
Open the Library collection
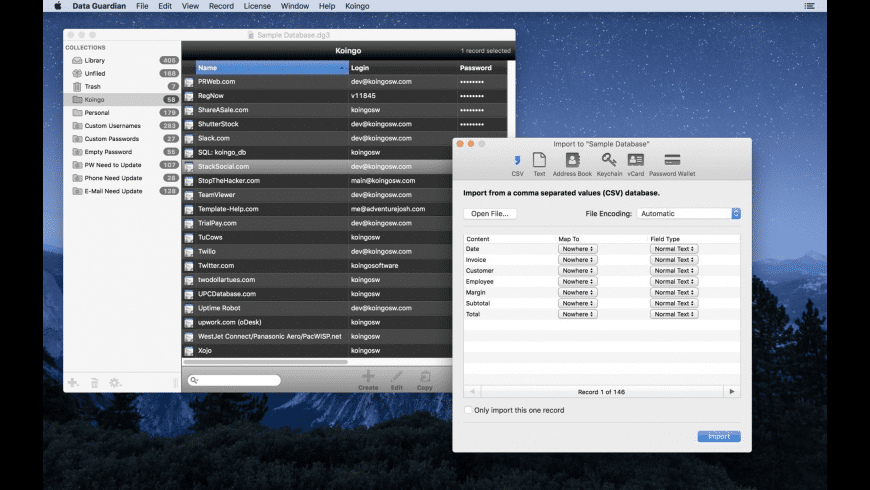click(x=122, y=60)
